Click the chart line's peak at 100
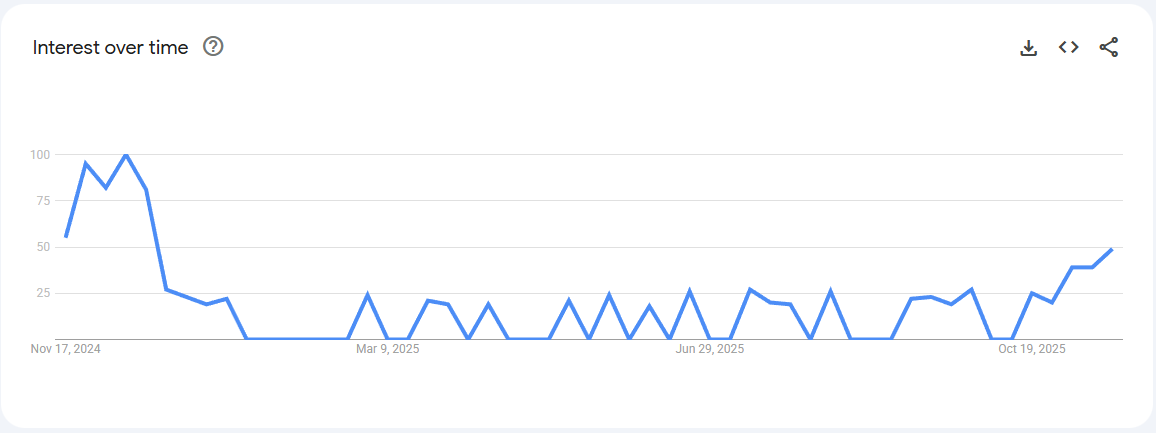 tap(126, 155)
